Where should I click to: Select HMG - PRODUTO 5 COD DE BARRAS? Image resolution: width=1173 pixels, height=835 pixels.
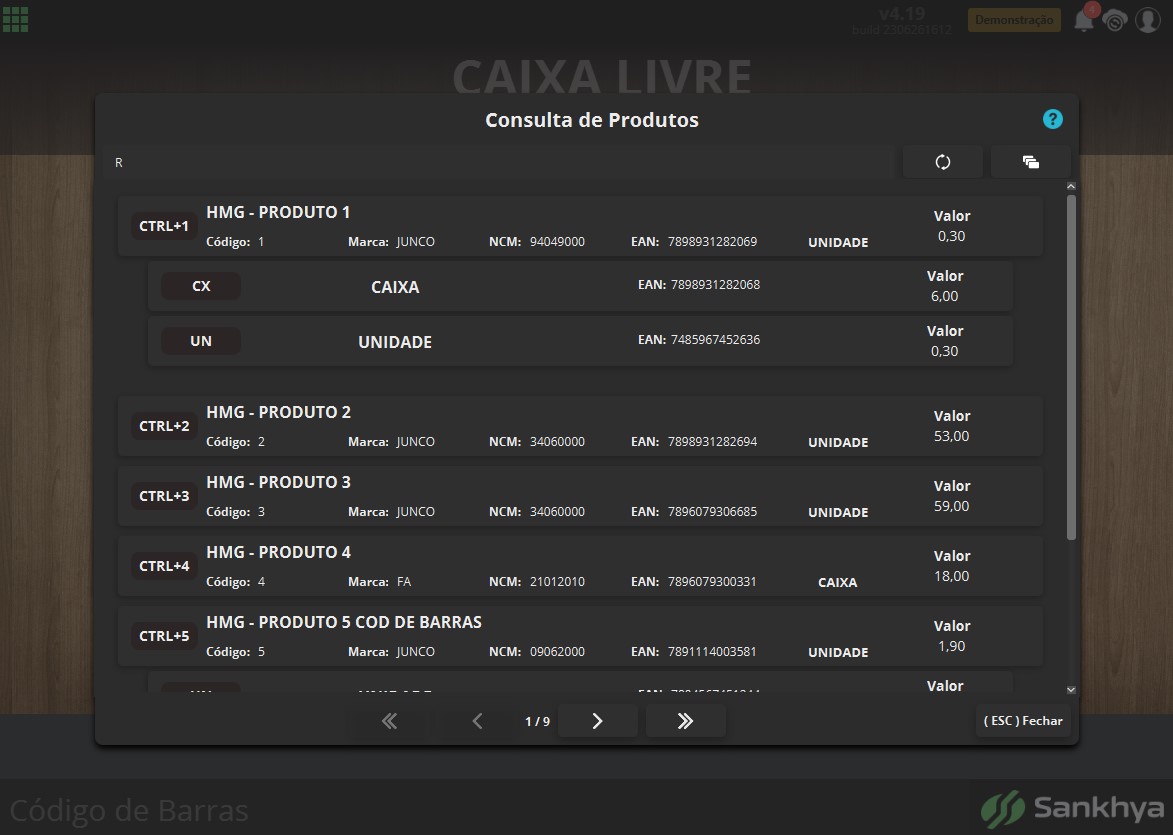click(x=580, y=636)
